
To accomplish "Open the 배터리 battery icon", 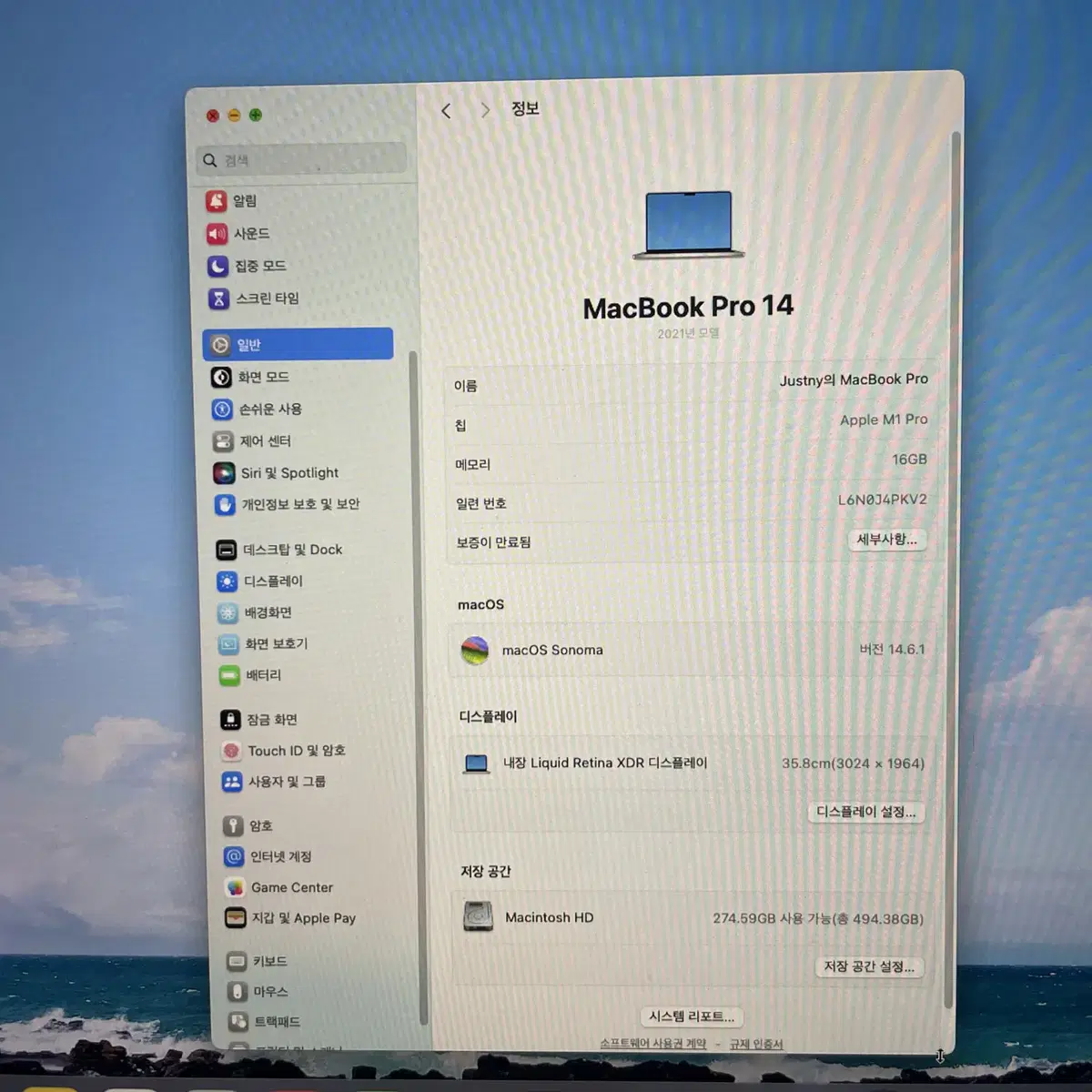I will (x=229, y=675).
